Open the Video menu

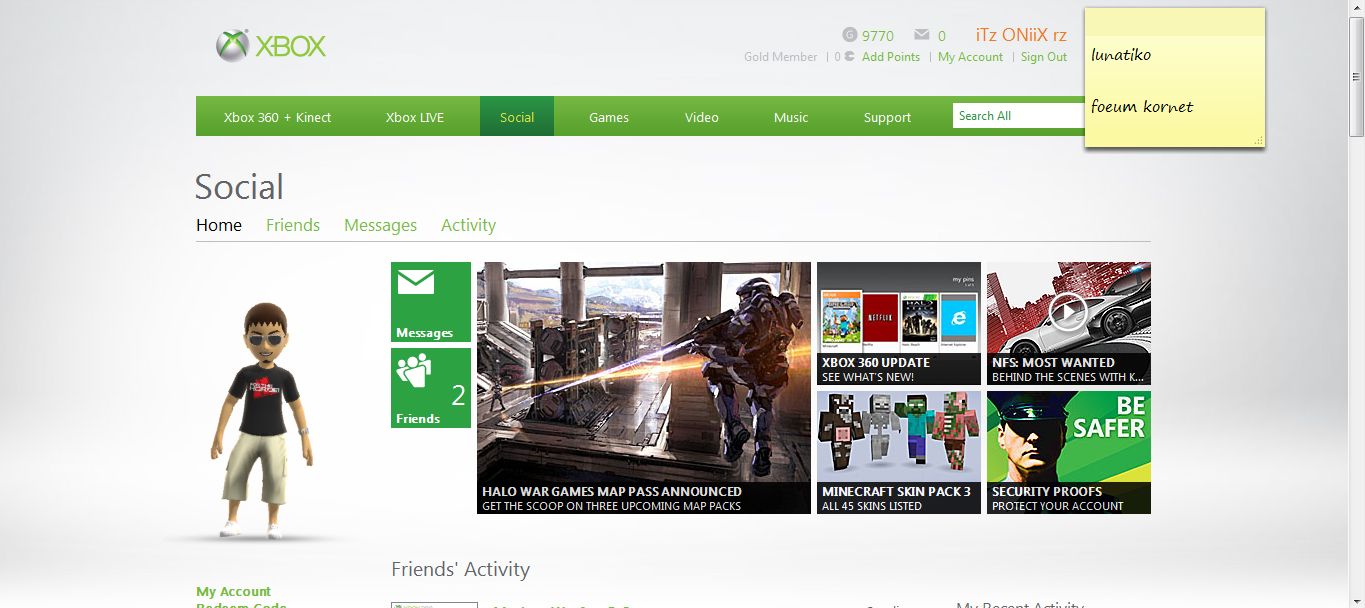tap(702, 117)
